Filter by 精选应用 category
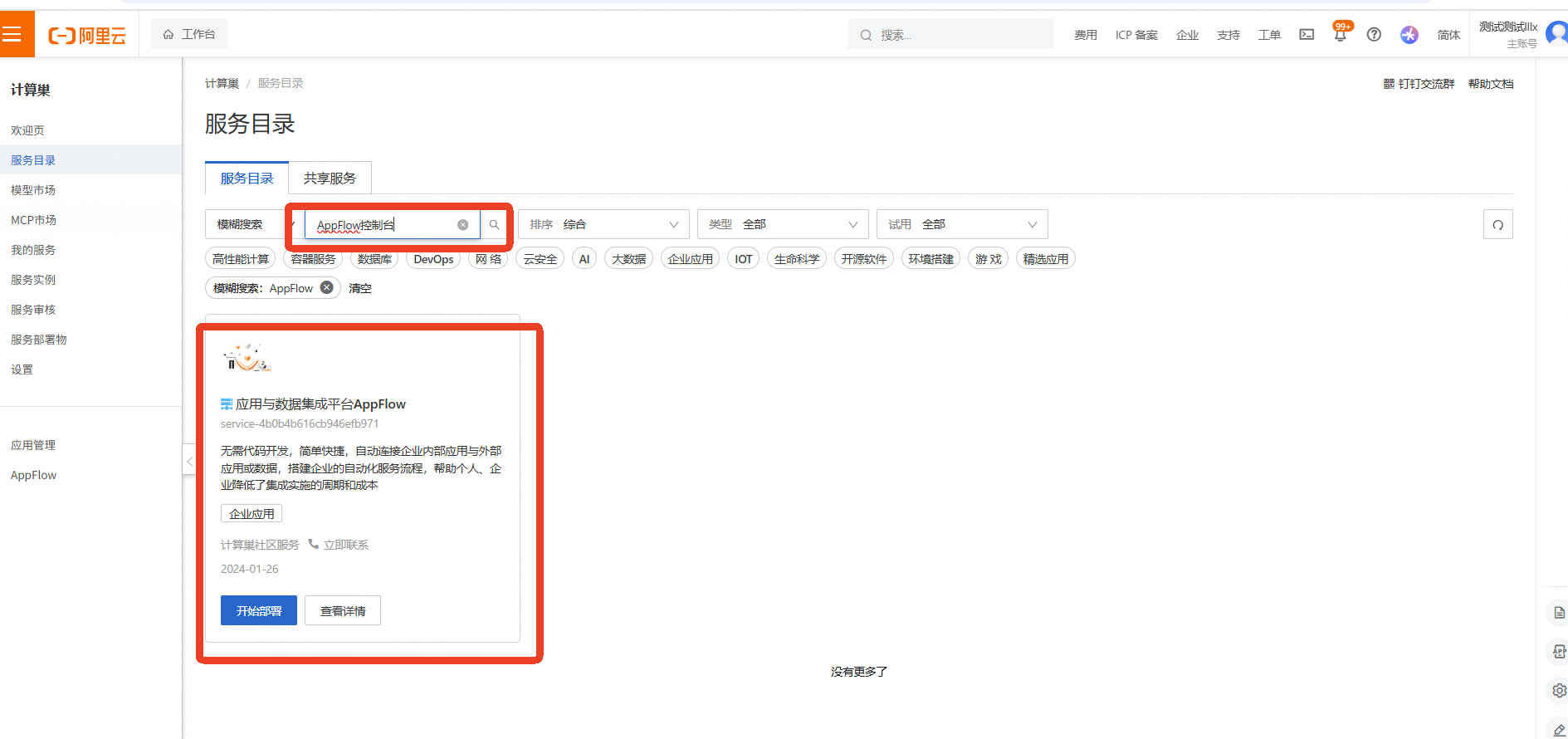1568x739 pixels. point(1046,259)
